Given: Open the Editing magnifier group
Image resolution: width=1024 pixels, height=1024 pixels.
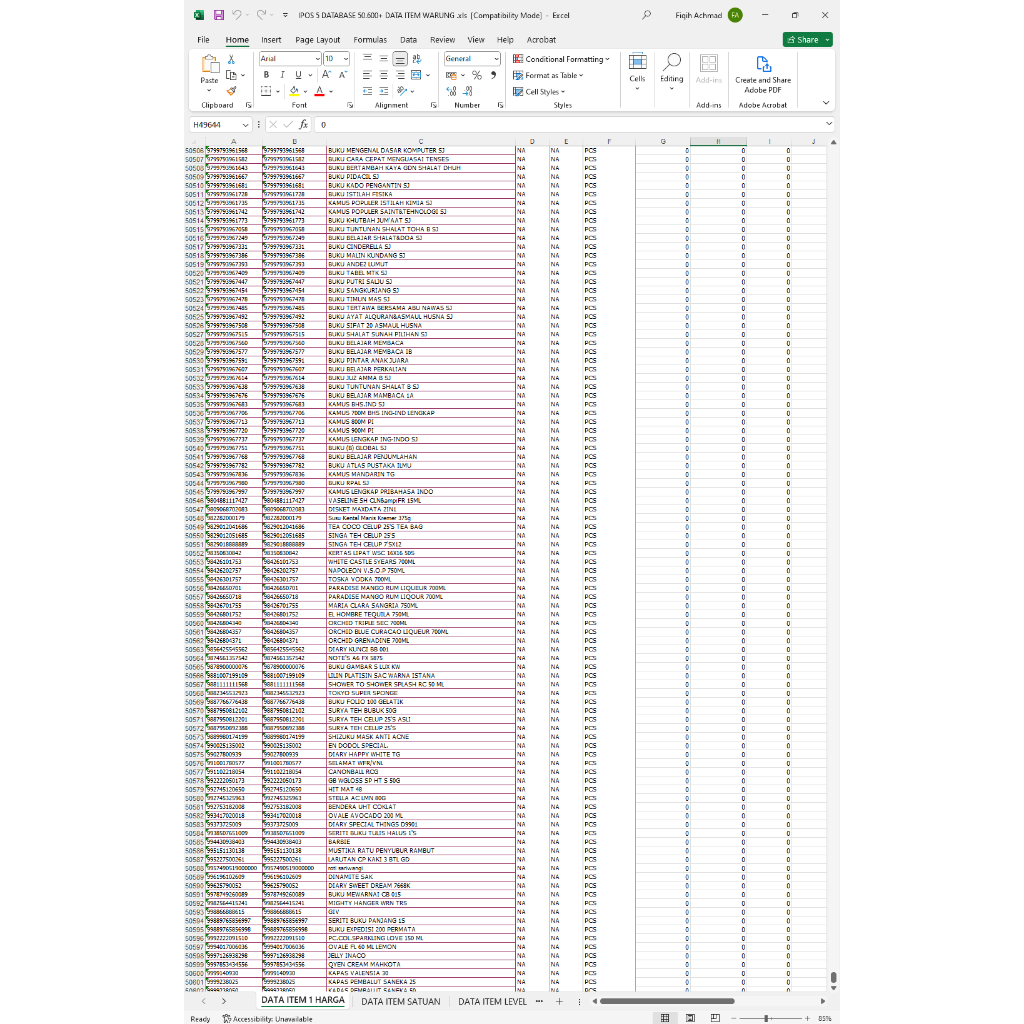Looking at the screenshot, I should click(x=671, y=72).
